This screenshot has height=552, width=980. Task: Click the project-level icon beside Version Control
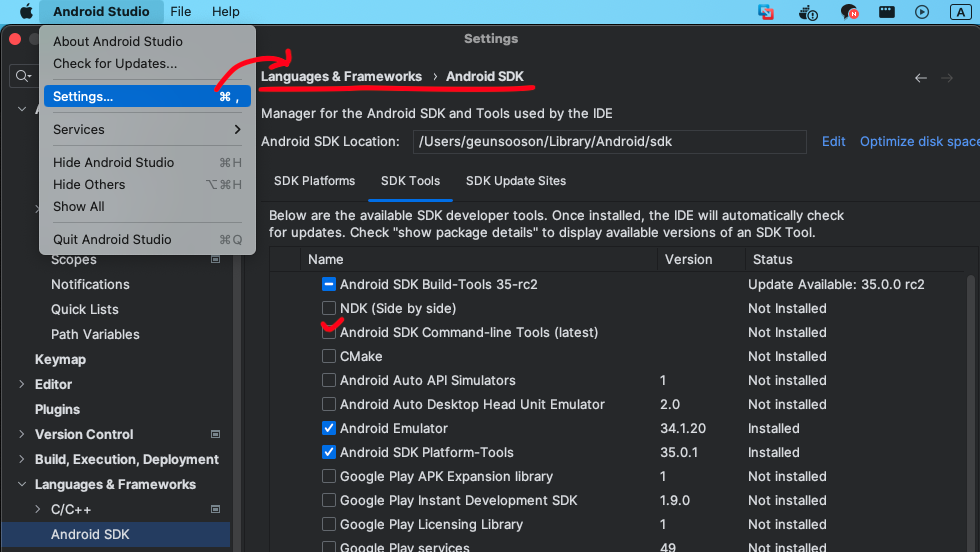pos(216,434)
